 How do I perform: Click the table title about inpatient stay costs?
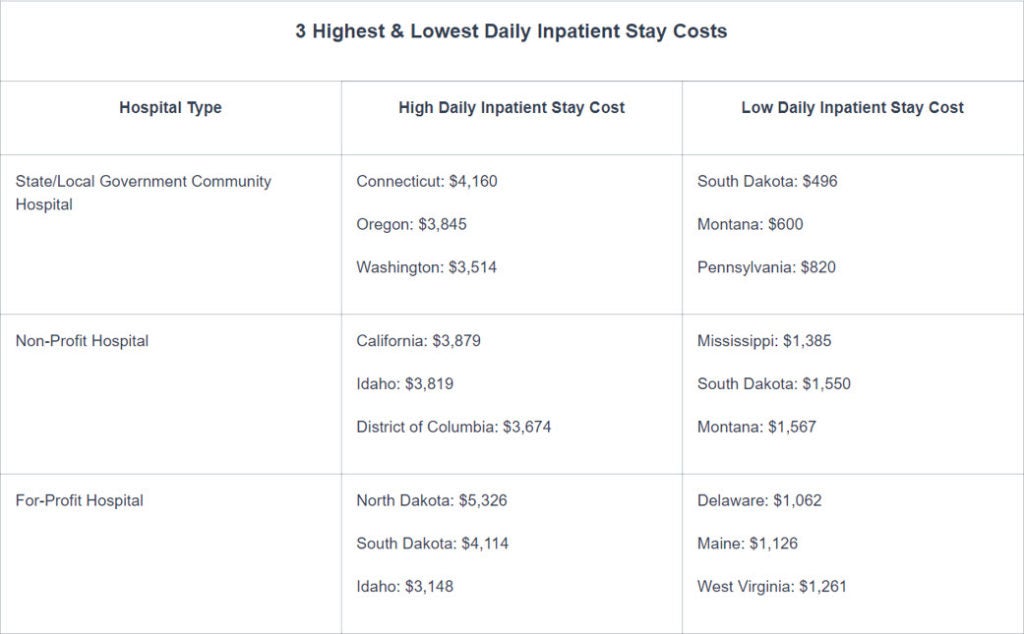click(511, 31)
